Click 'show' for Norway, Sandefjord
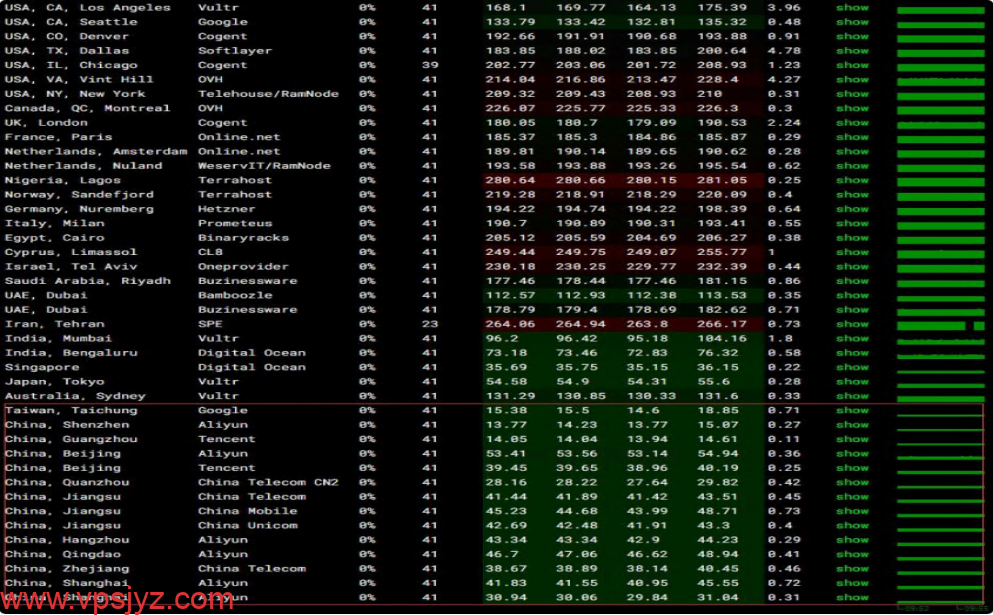Image resolution: width=993 pixels, height=615 pixels. (x=852, y=194)
